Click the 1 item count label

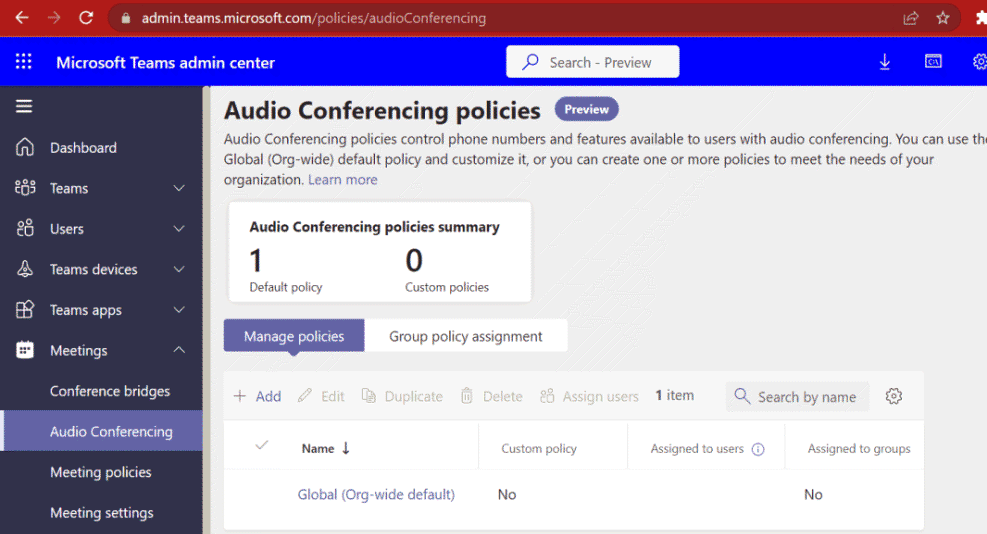coord(674,395)
